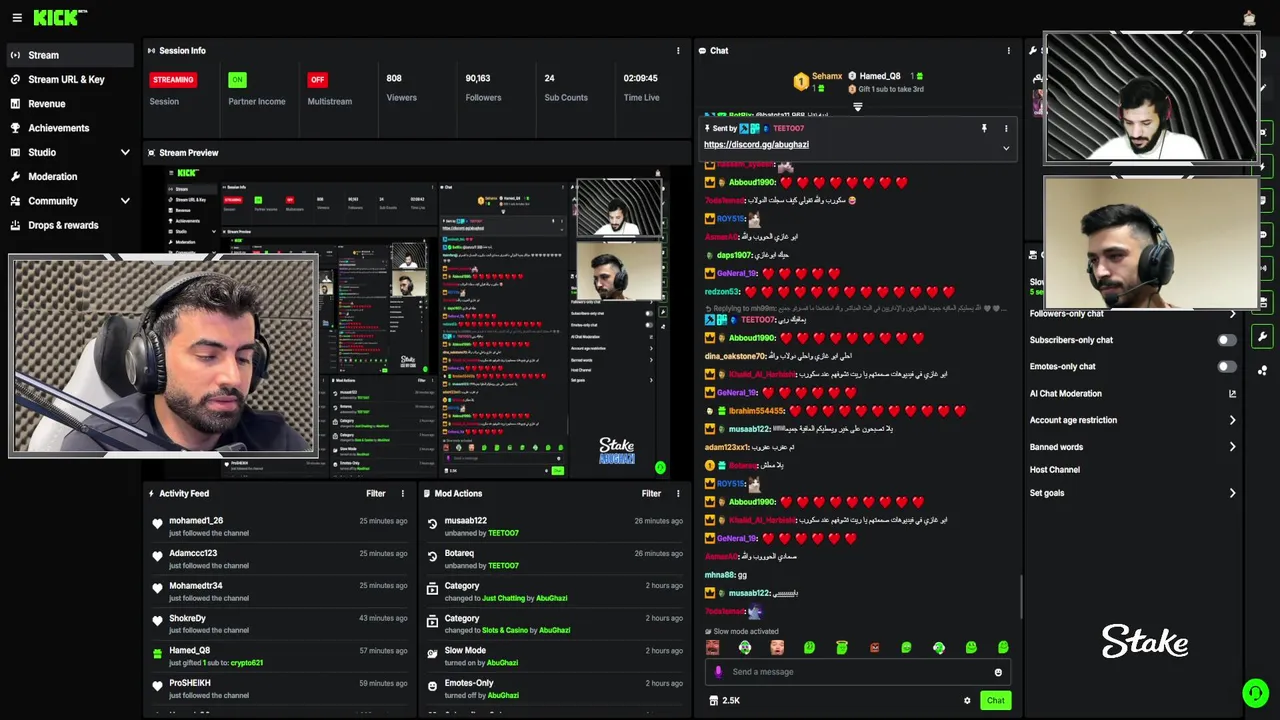The height and width of the screenshot is (720, 1280).
Task: Click the green Chat send button
Action: point(995,700)
